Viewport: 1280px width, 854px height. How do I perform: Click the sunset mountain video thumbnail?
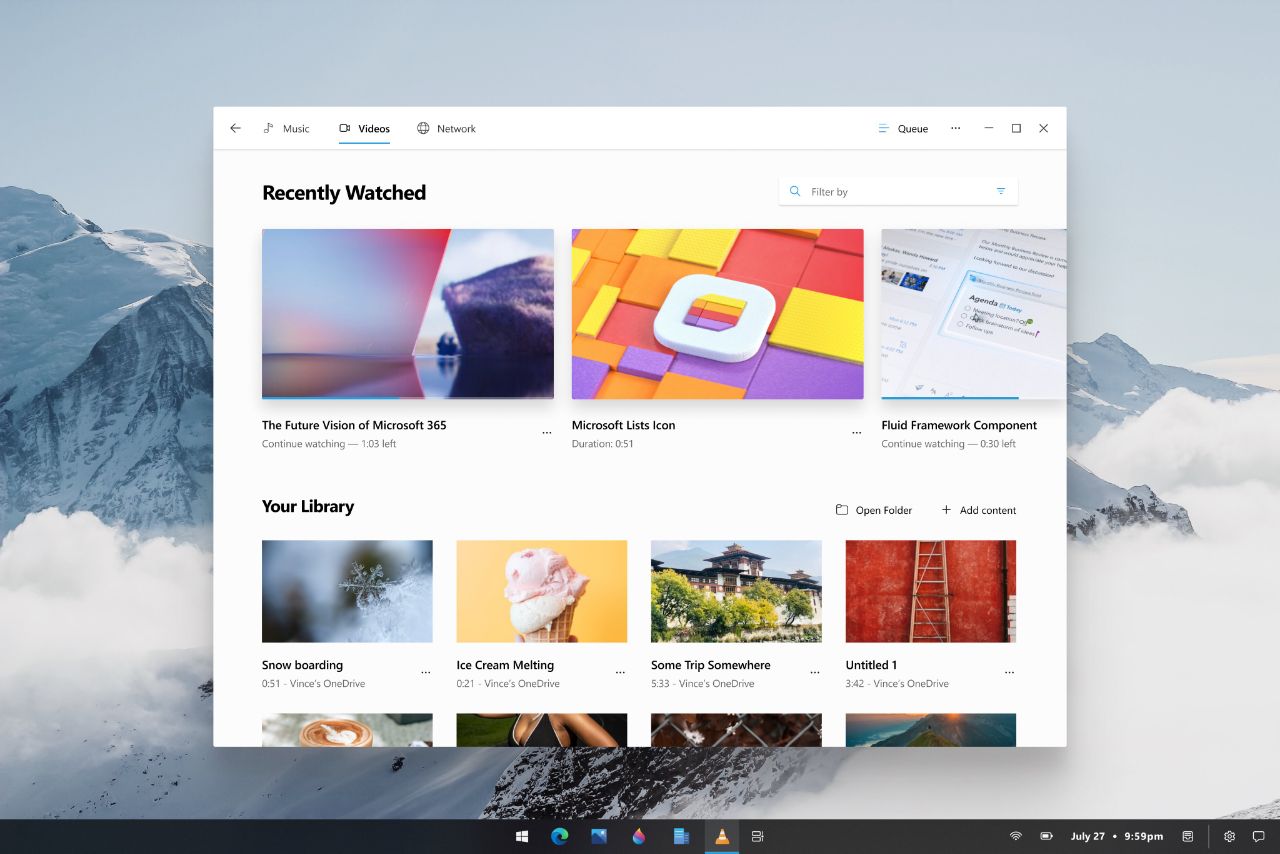point(931,730)
